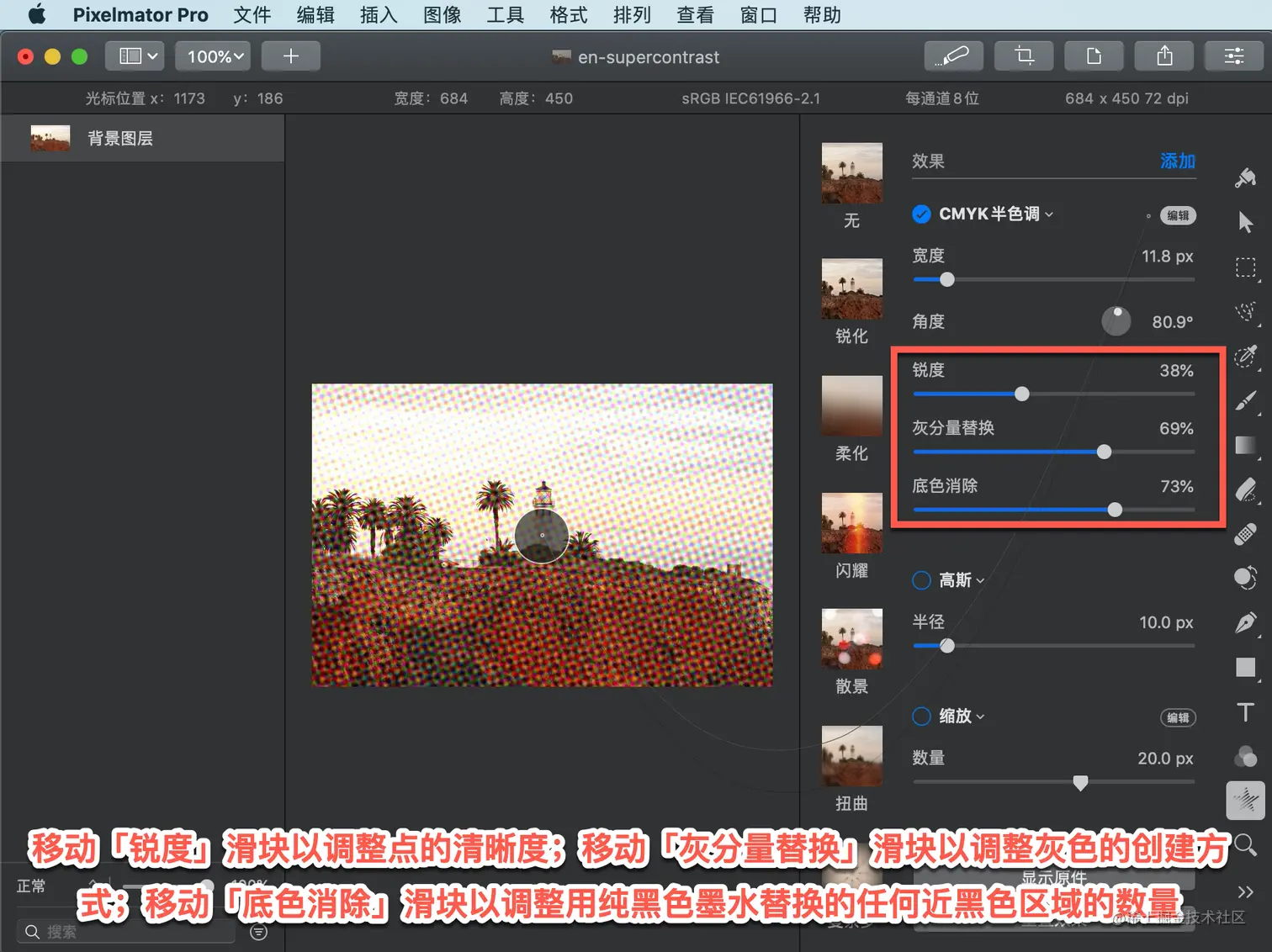Open the sidebar view options dropdown
Screen dimensions: 1272x952
click(x=135, y=56)
